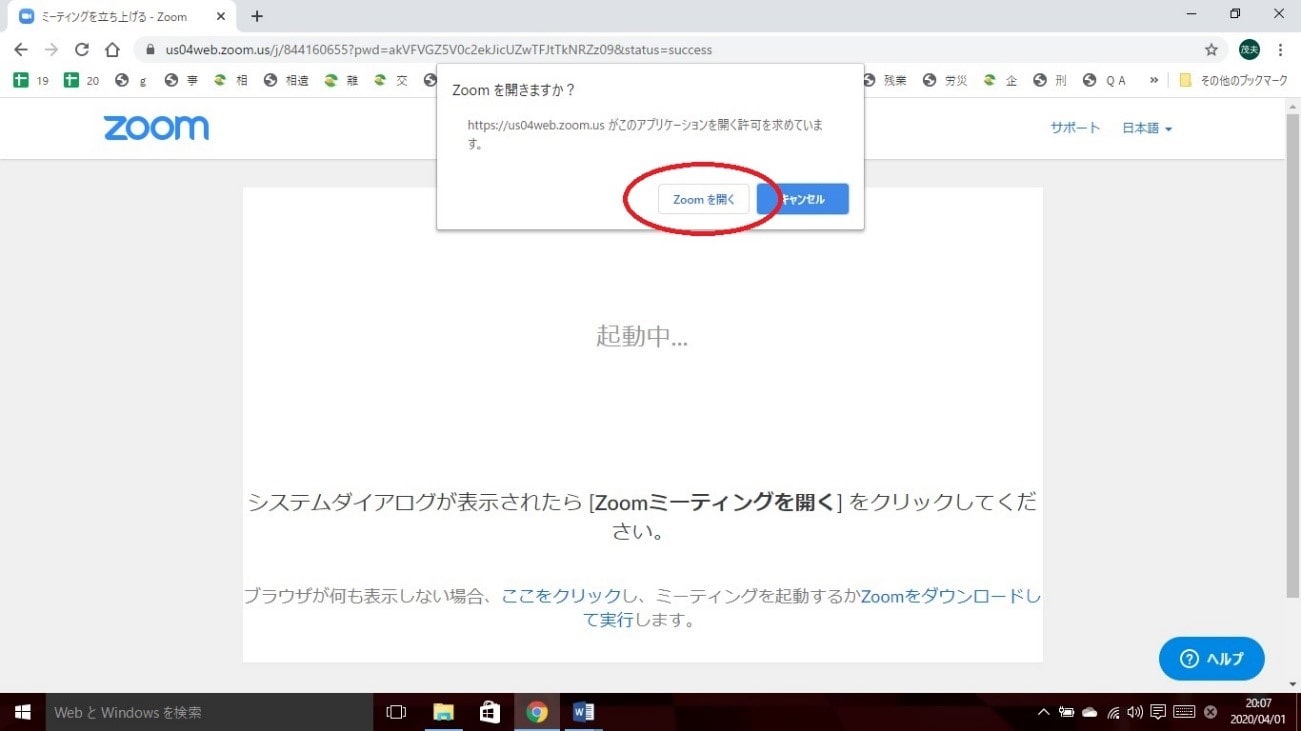The width and height of the screenshot is (1301, 731).
Task: Open the volume speaker tray icon
Action: click(x=1135, y=712)
